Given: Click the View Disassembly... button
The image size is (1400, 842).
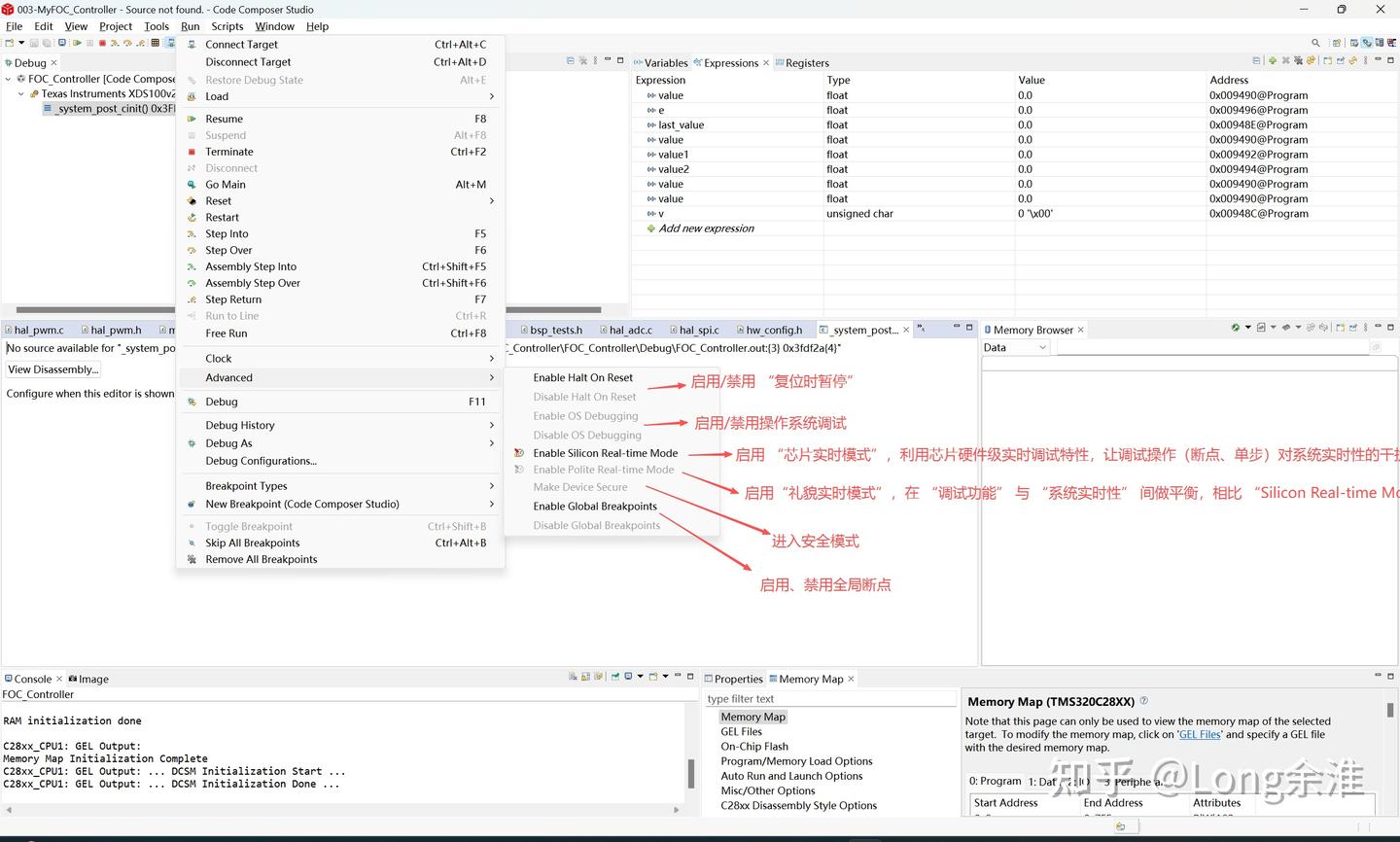Looking at the screenshot, I should 52,369.
